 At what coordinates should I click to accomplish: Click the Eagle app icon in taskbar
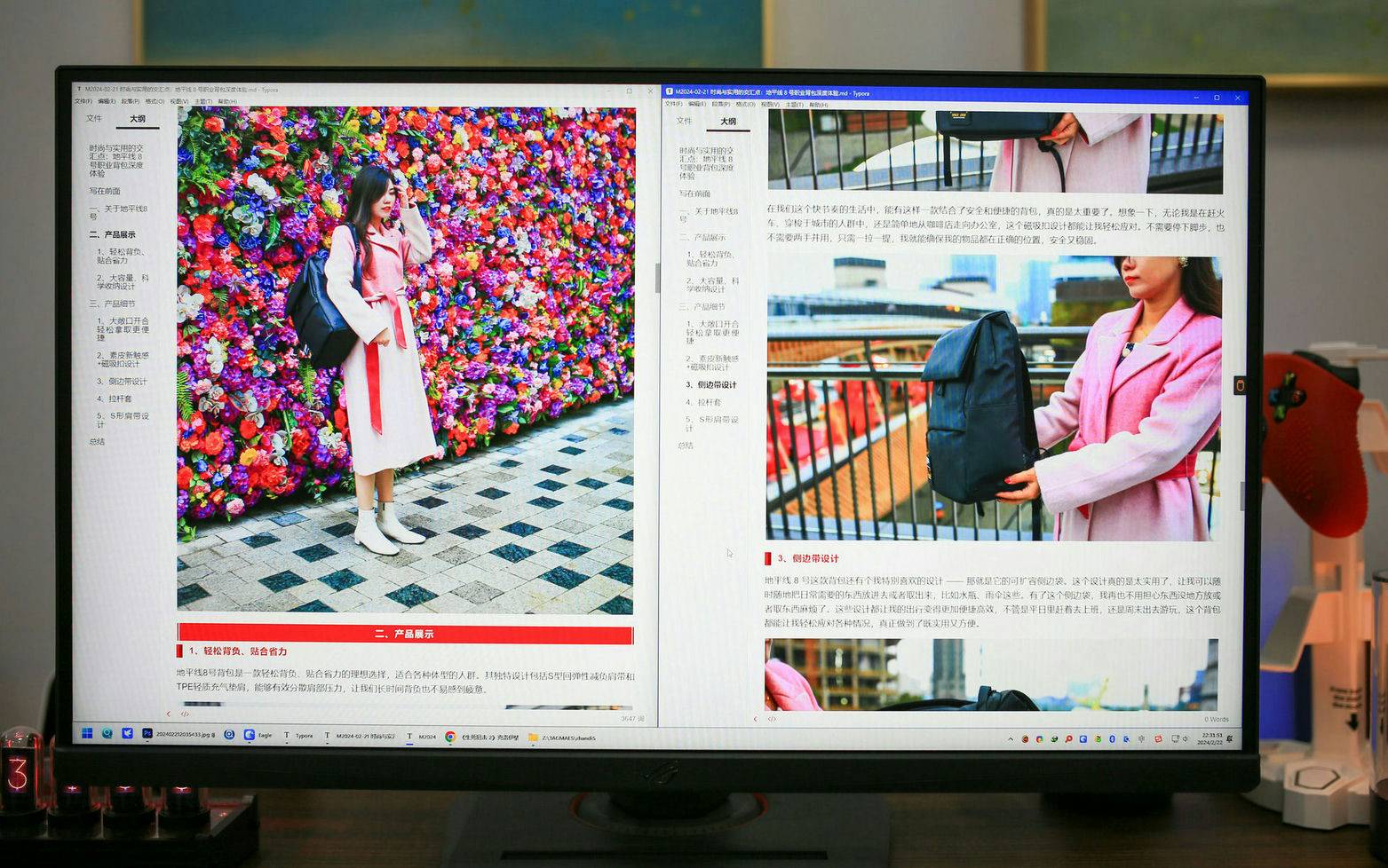(x=250, y=736)
